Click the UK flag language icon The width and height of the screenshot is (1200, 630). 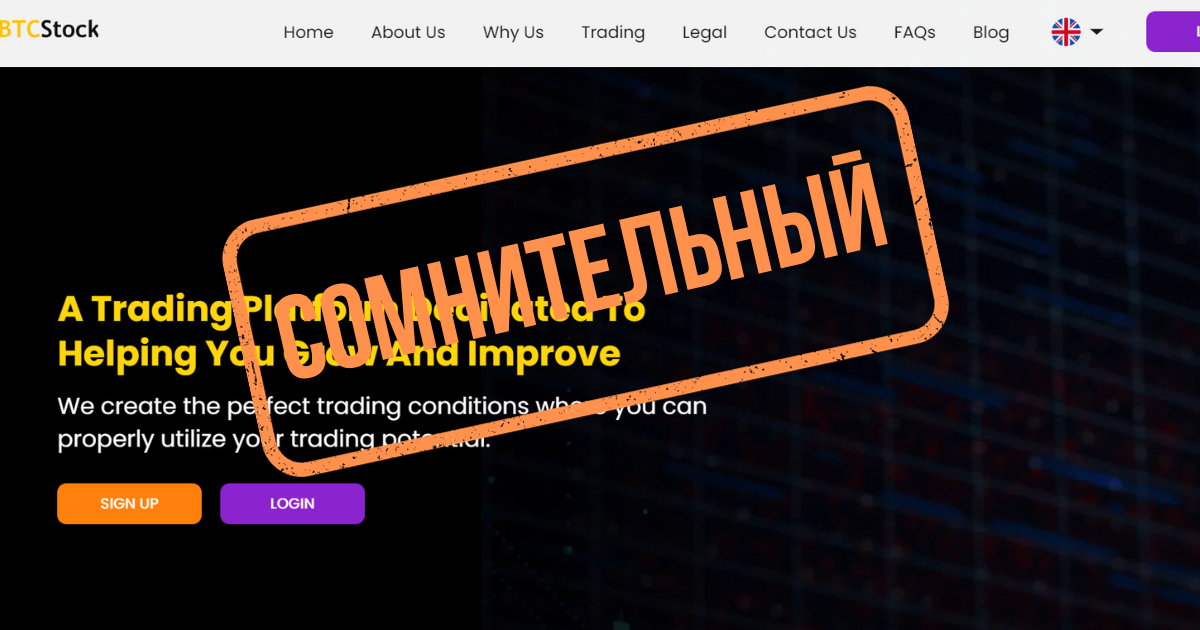click(x=1066, y=32)
